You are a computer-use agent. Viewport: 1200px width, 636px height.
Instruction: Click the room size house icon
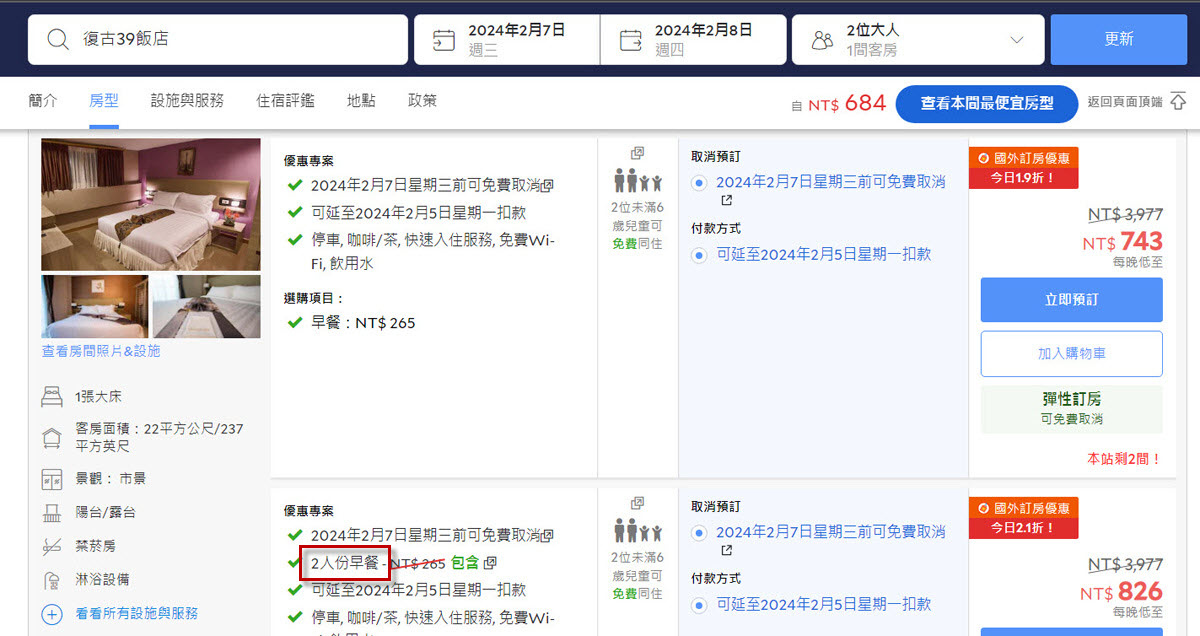(52, 437)
